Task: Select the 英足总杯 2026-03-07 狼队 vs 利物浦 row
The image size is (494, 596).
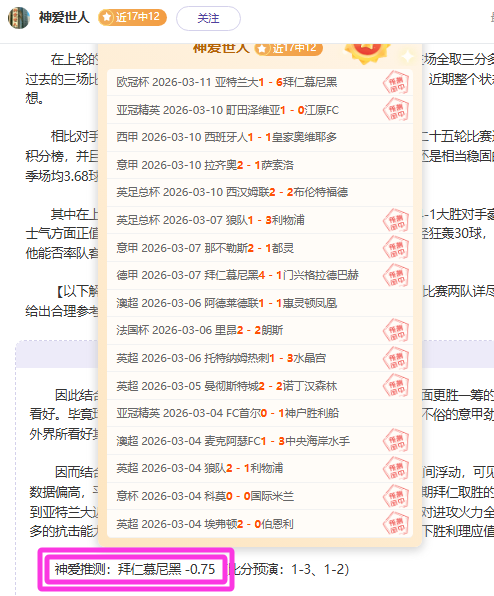Action: click(260, 220)
